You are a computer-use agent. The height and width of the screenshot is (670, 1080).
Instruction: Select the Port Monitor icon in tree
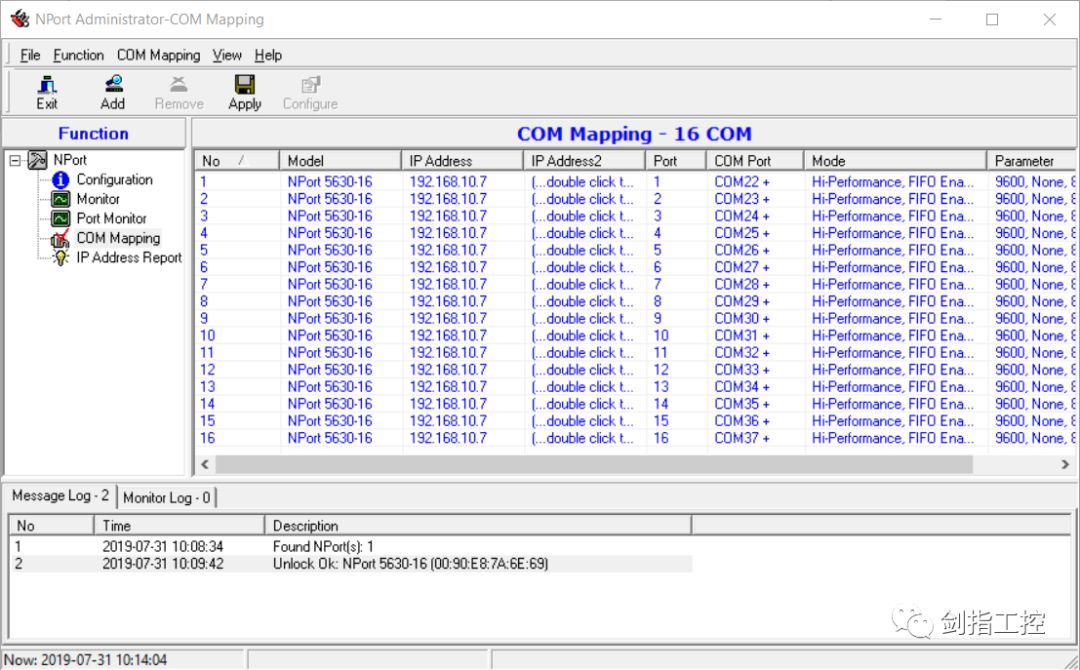click(61, 218)
